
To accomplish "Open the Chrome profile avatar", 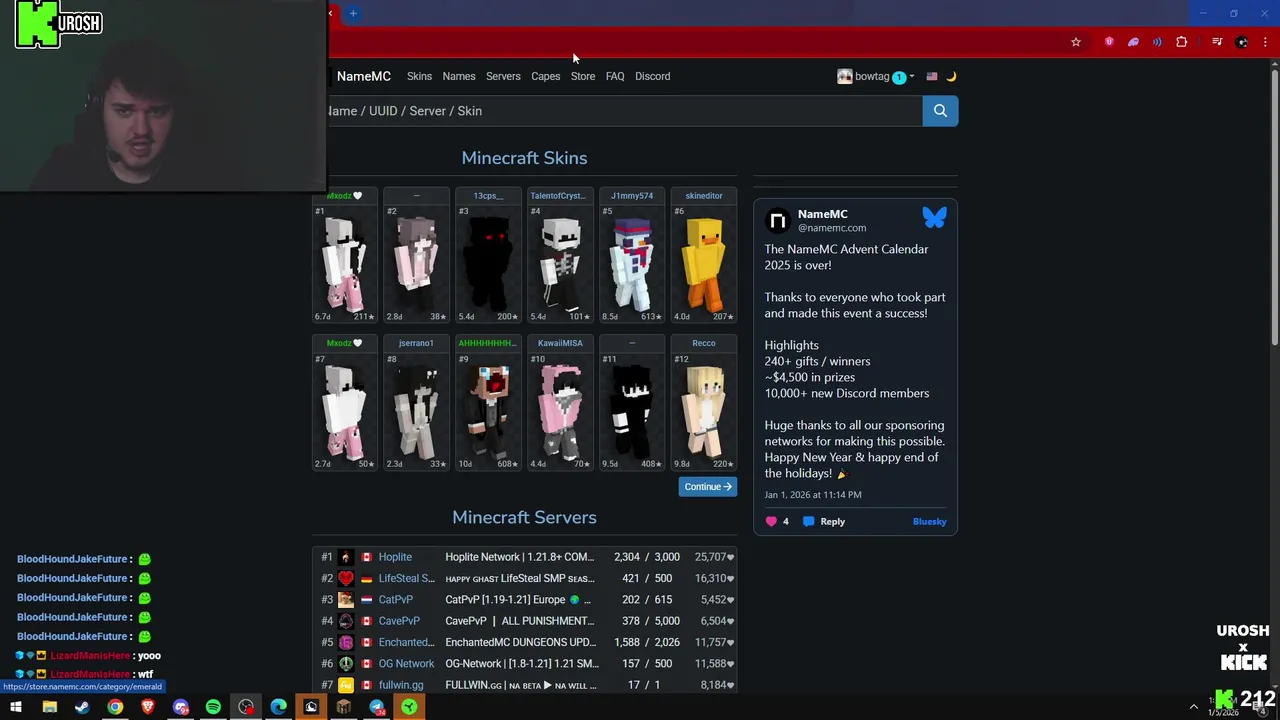I will [x=1242, y=42].
